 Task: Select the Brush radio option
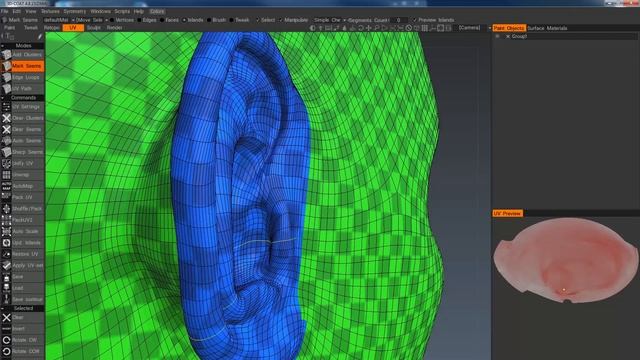pyautogui.click(x=216, y=20)
